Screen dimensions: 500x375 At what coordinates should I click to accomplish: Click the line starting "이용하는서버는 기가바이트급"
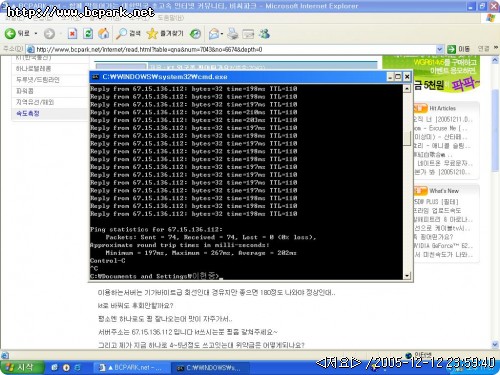216,293
